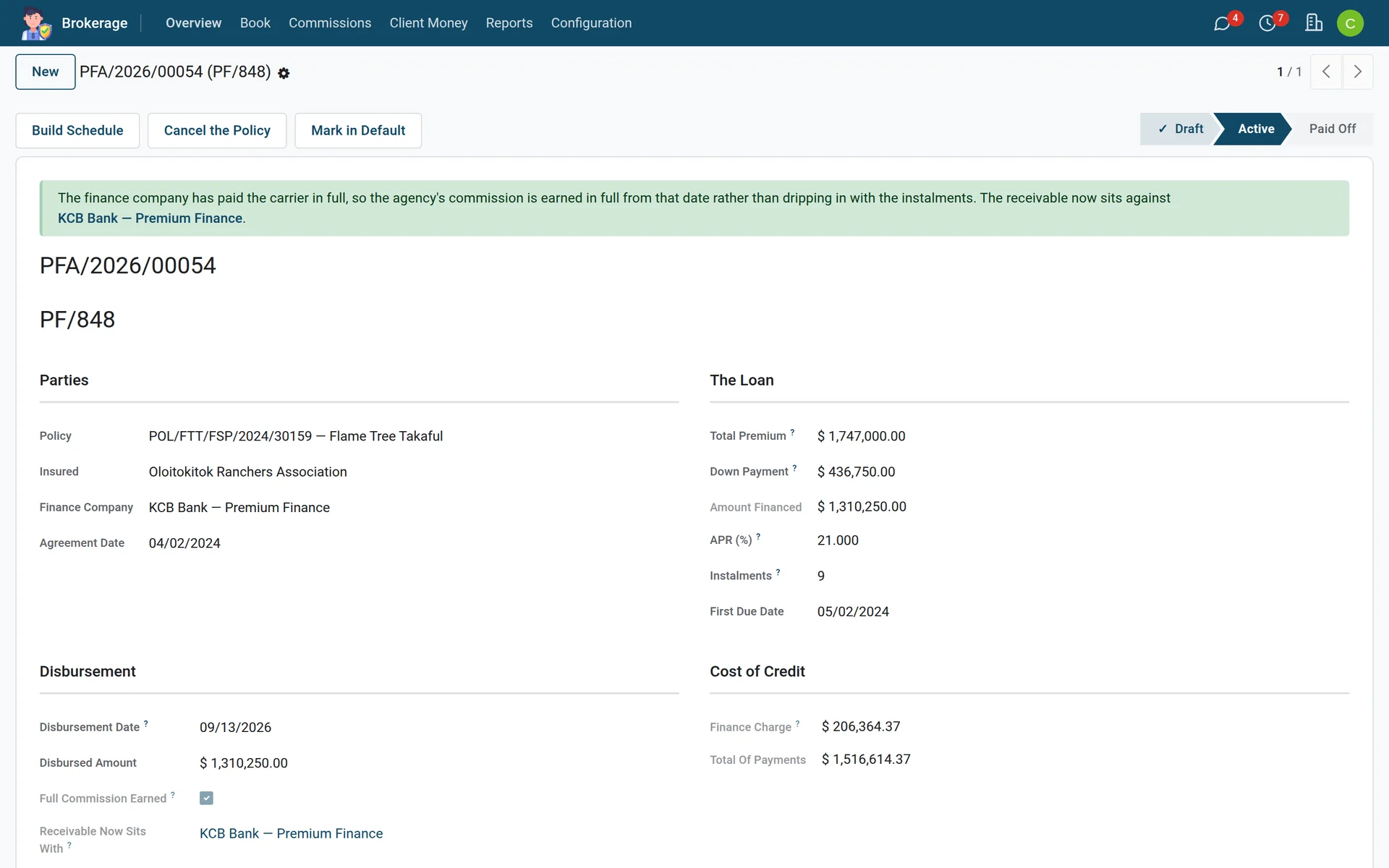The width and height of the screenshot is (1389, 868).
Task: Show help tooltip for Receivable Now Sits With
Action: [x=69, y=845]
